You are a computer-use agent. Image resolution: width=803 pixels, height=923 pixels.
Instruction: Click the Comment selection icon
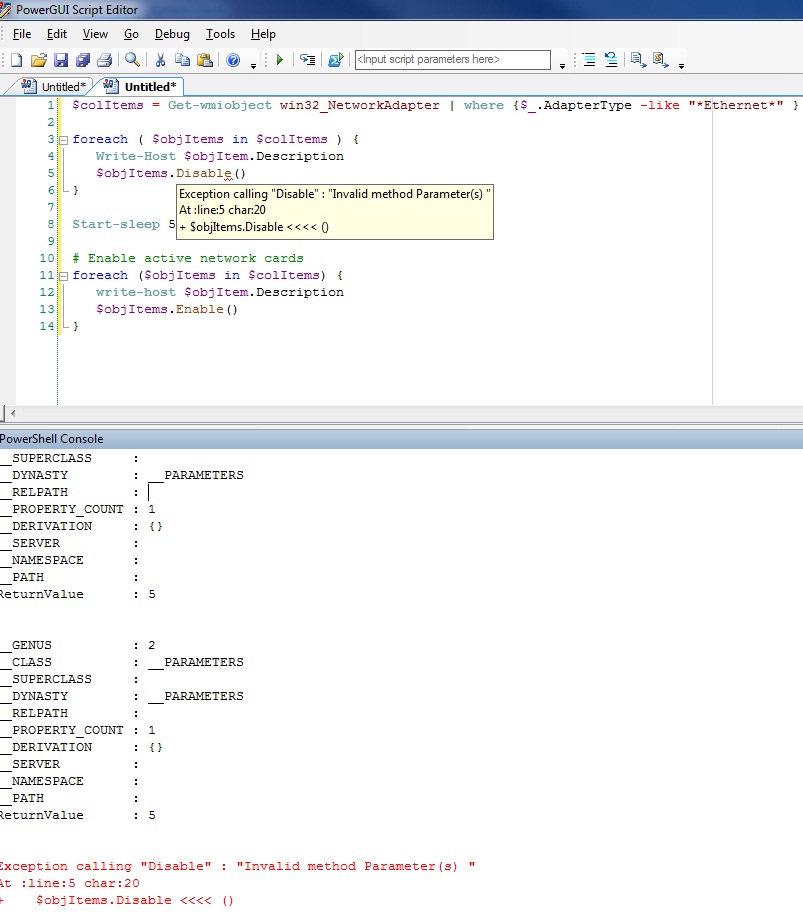pos(638,59)
